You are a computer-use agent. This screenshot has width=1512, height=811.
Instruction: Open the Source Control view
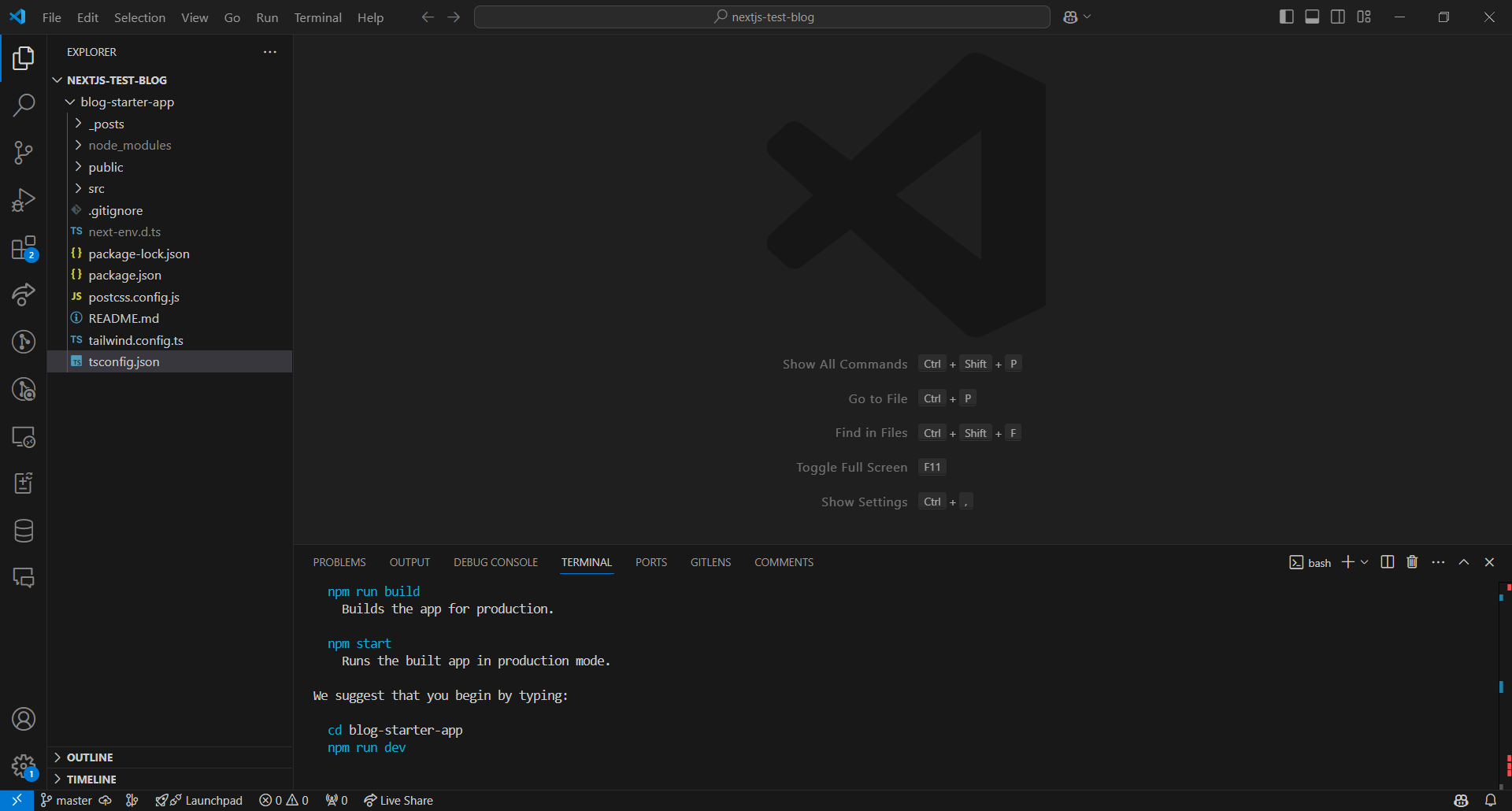24,153
